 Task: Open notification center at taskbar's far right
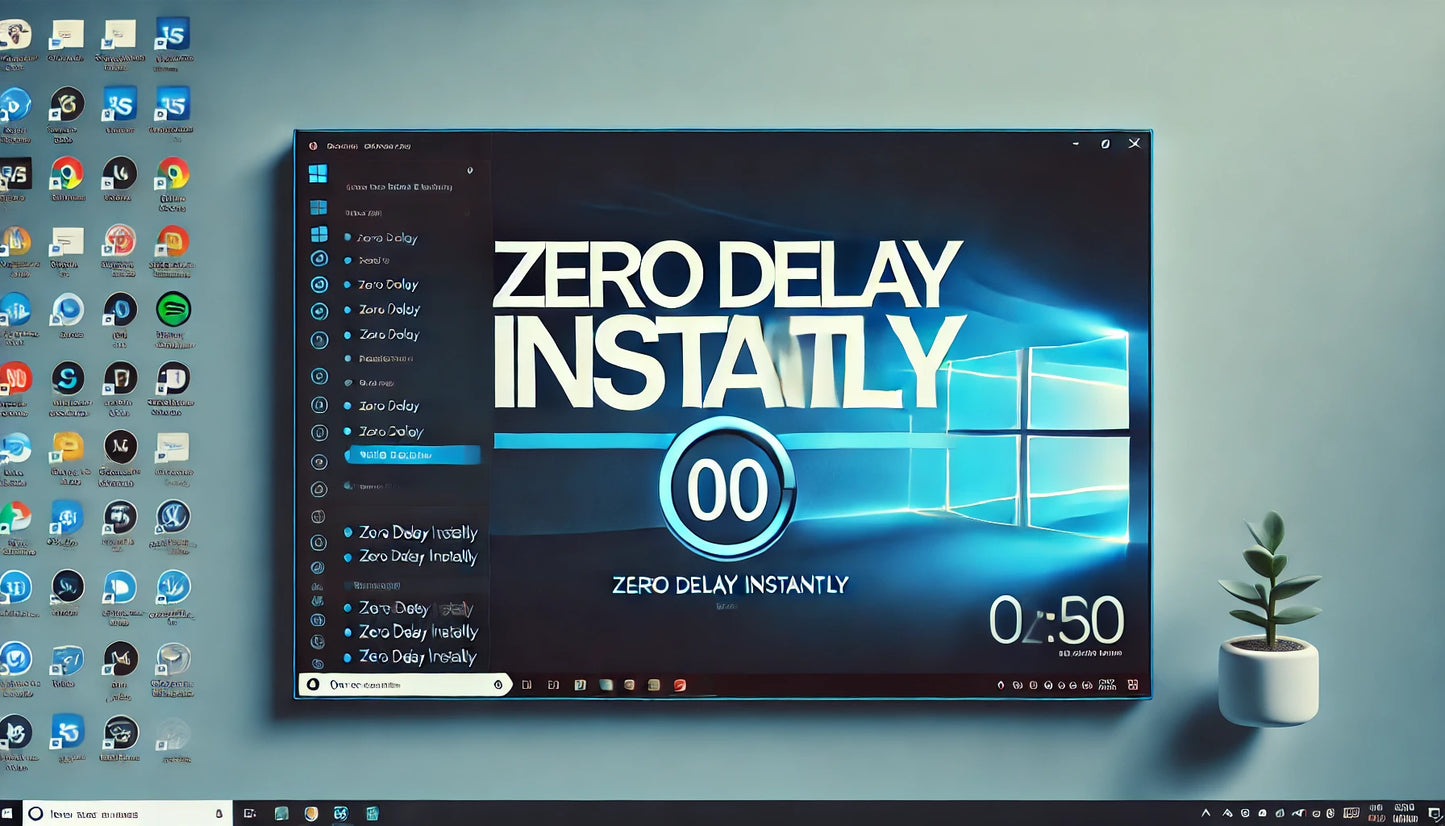[x=1435, y=813]
